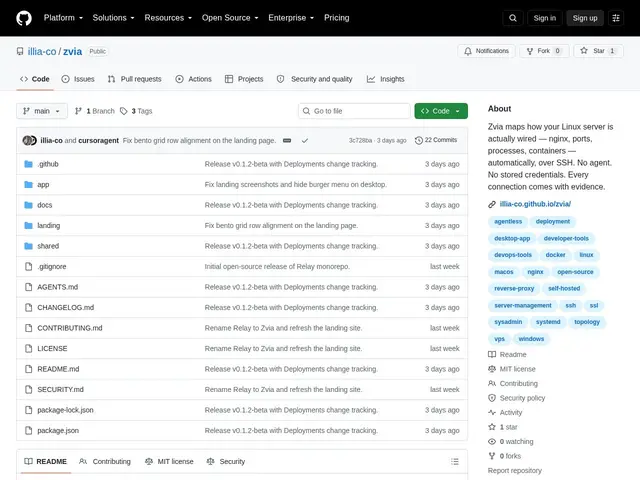Open the topology topic tag
Image resolution: width=640 pixels, height=480 pixels.
(x=587, y=322)
